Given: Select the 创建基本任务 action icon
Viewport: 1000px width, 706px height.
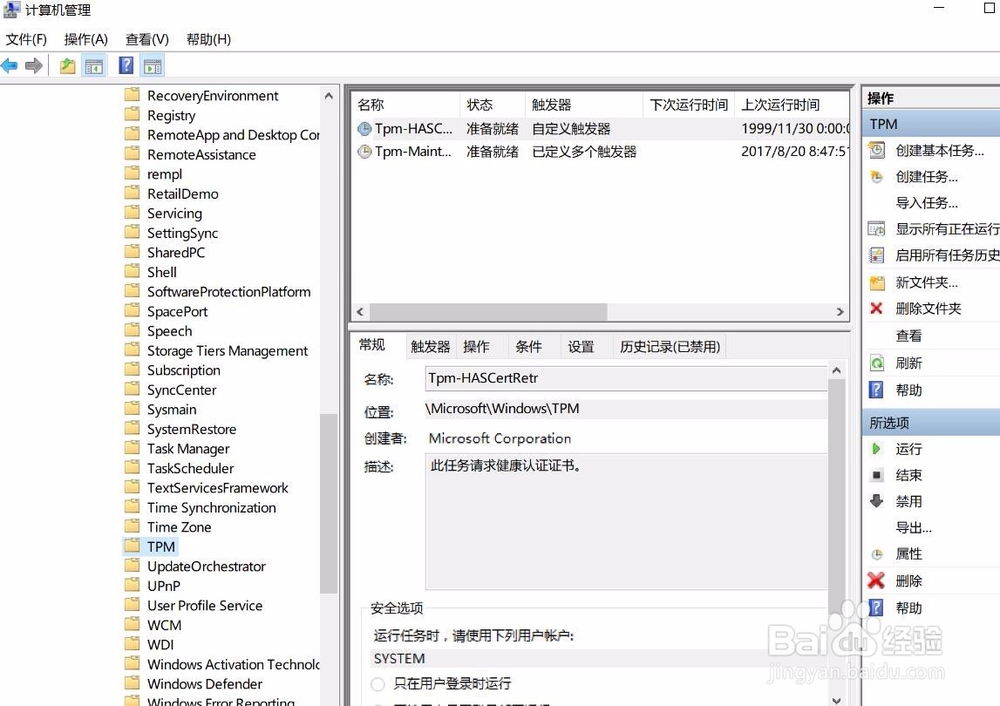Looking at the screenshot, I should pos(876,151).
